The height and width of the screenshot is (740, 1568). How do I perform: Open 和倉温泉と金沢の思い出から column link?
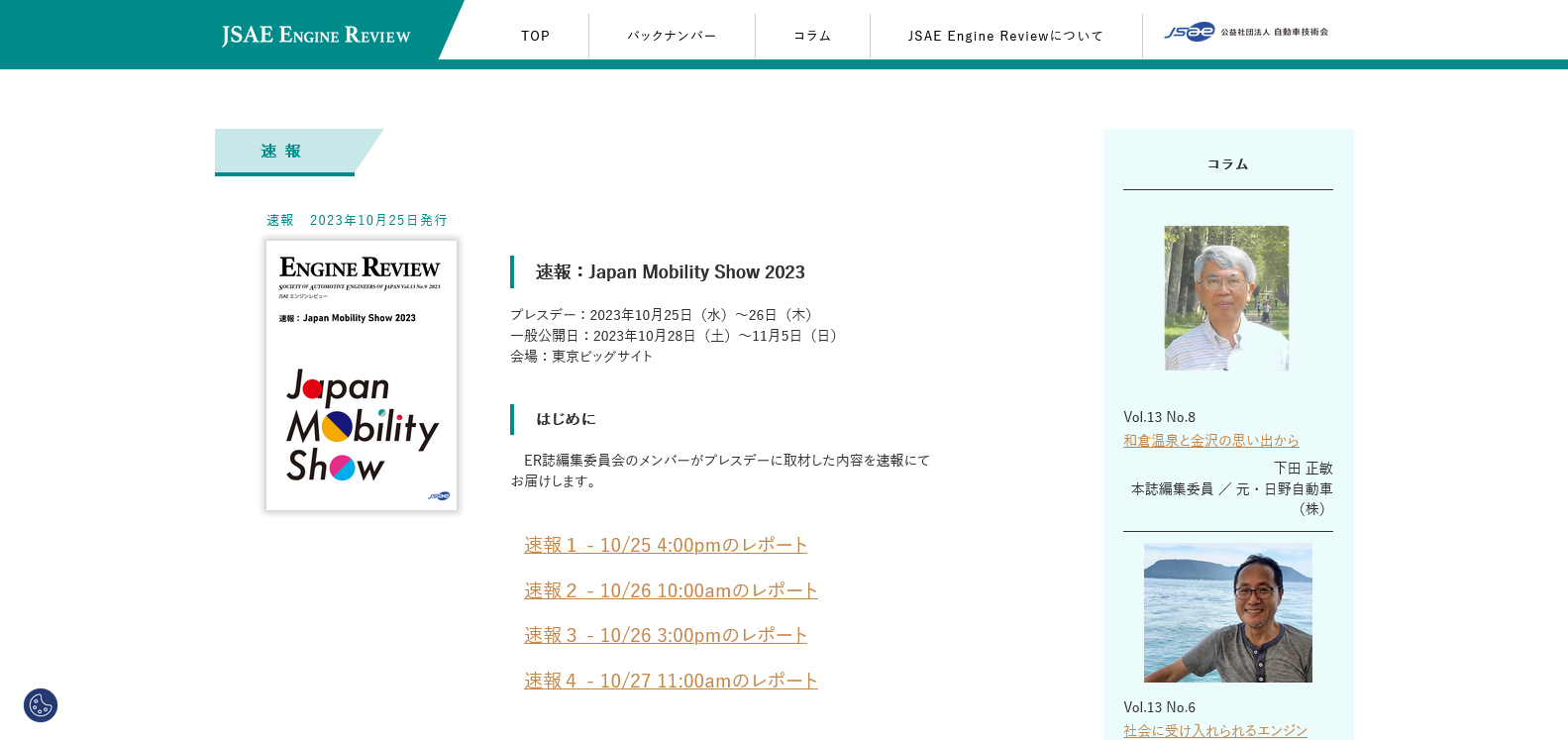coord(1210,441)
